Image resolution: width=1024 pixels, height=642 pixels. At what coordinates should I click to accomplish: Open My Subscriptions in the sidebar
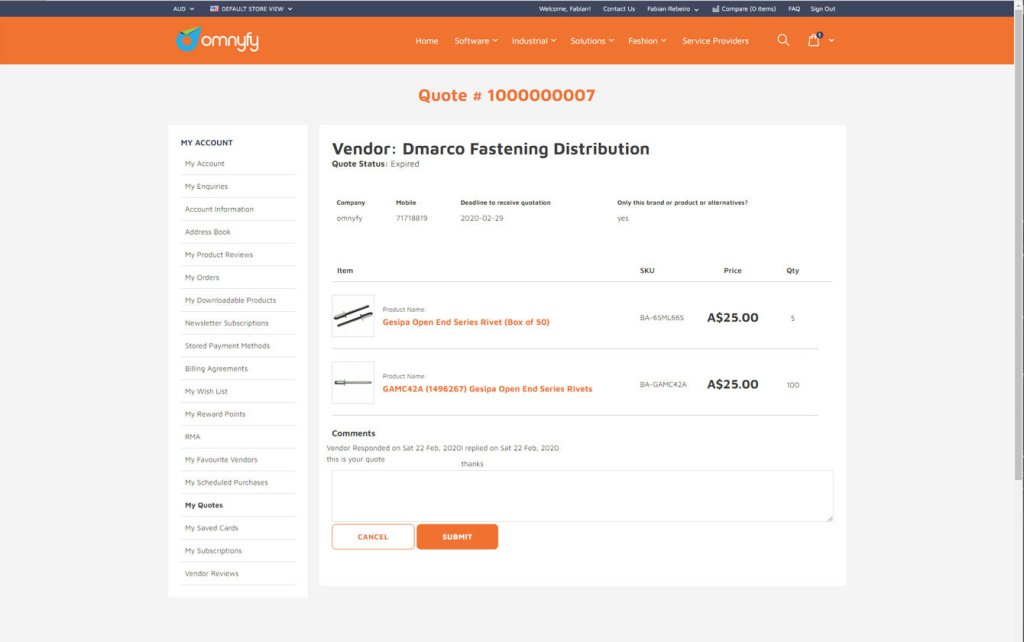pos(213,551)
